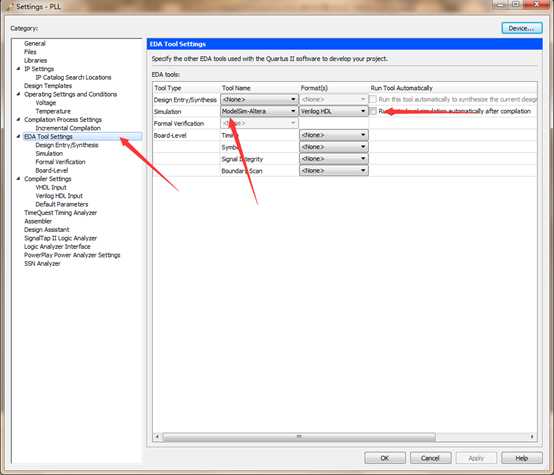Click the horizontal scrollbar thumb in EDA tools
554x475 pixels.
299,437
